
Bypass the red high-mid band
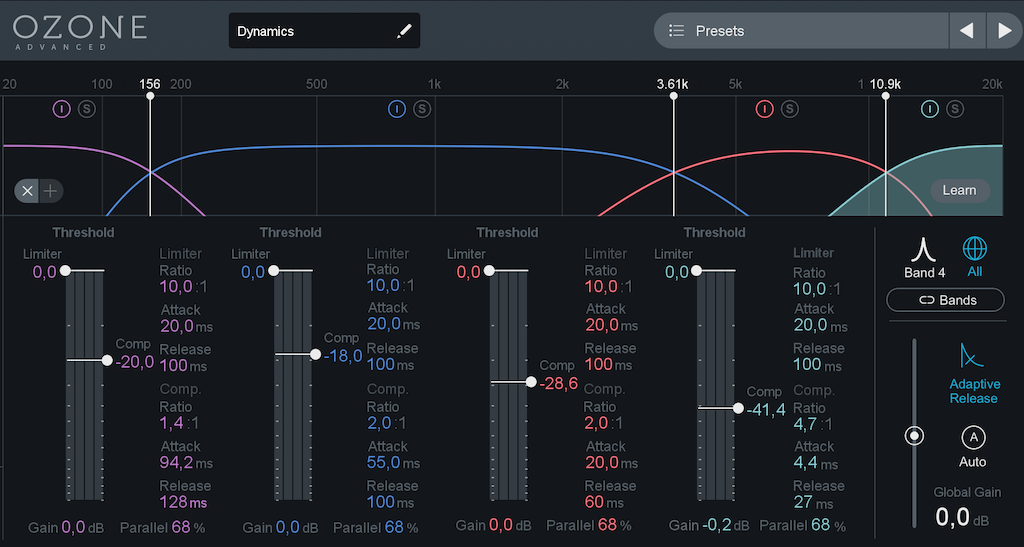pos(765,109)
